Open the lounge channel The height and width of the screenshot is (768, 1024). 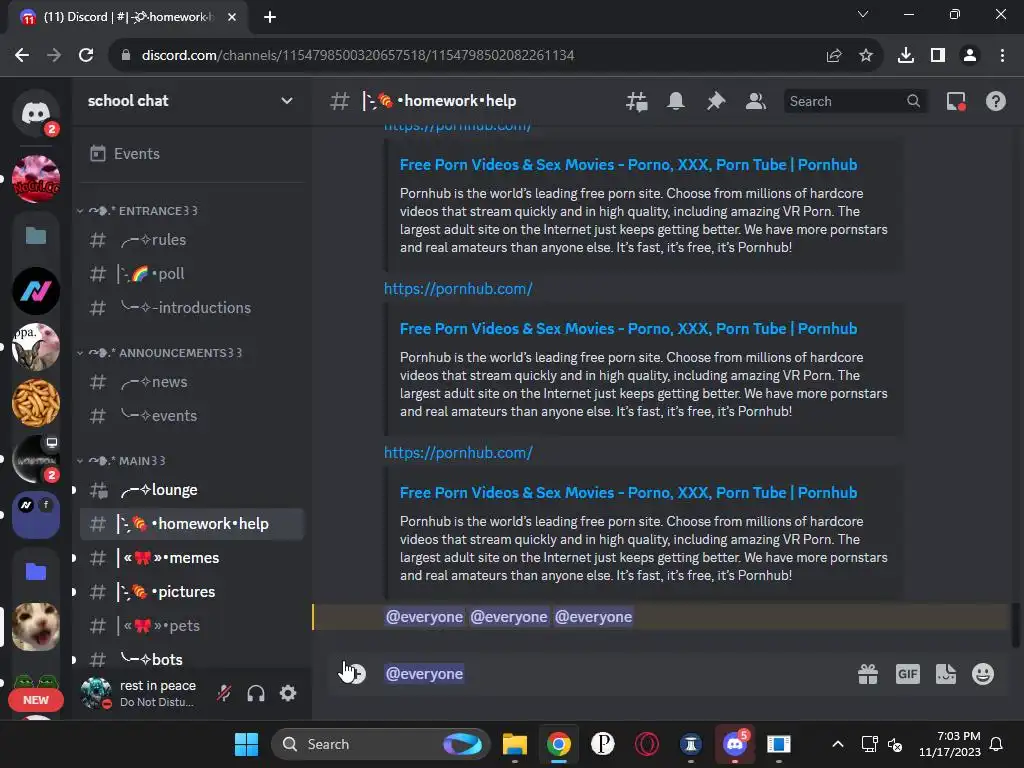[x=192, y=490]
